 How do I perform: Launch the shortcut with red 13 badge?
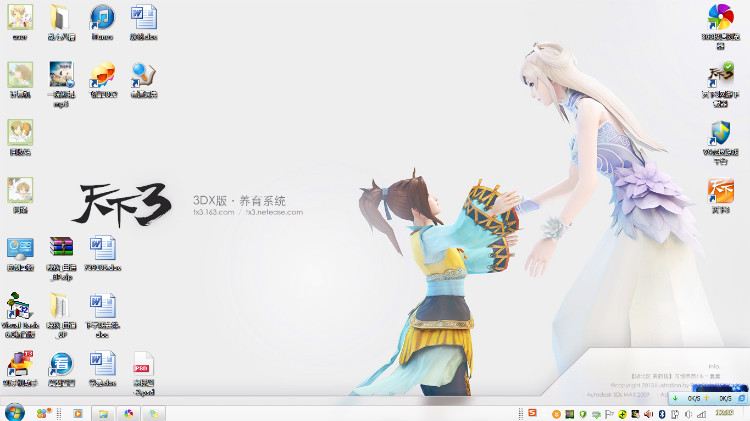pyautogui.click(x=20, y=368)
